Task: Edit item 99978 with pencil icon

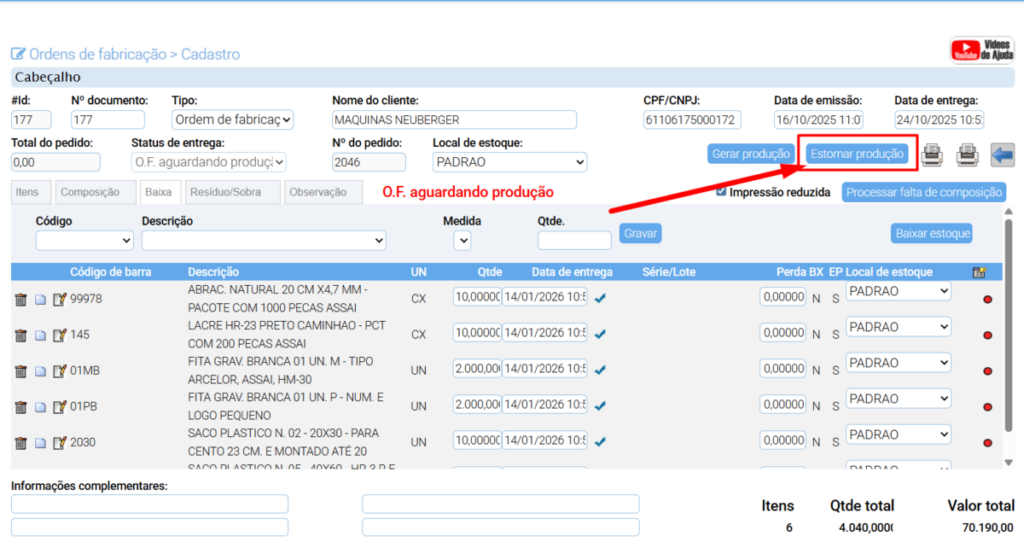Action: click(59, 299)
